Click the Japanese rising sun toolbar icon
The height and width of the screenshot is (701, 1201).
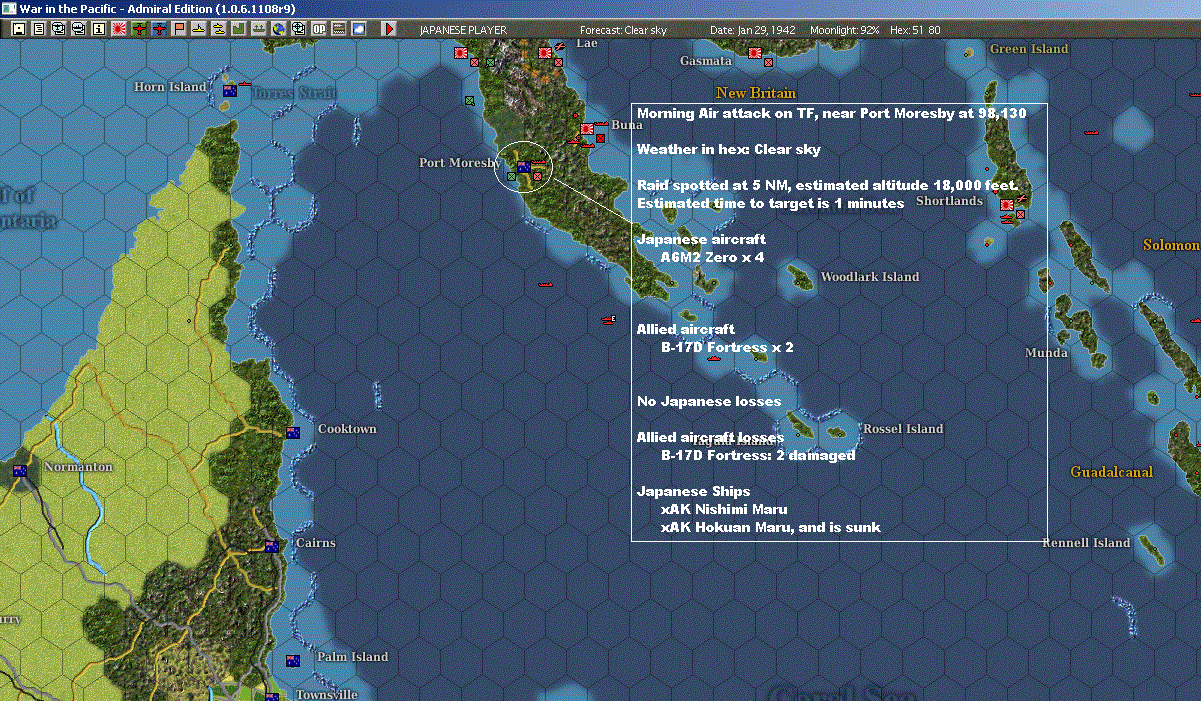pyautogui.click(x=119, y=29)
